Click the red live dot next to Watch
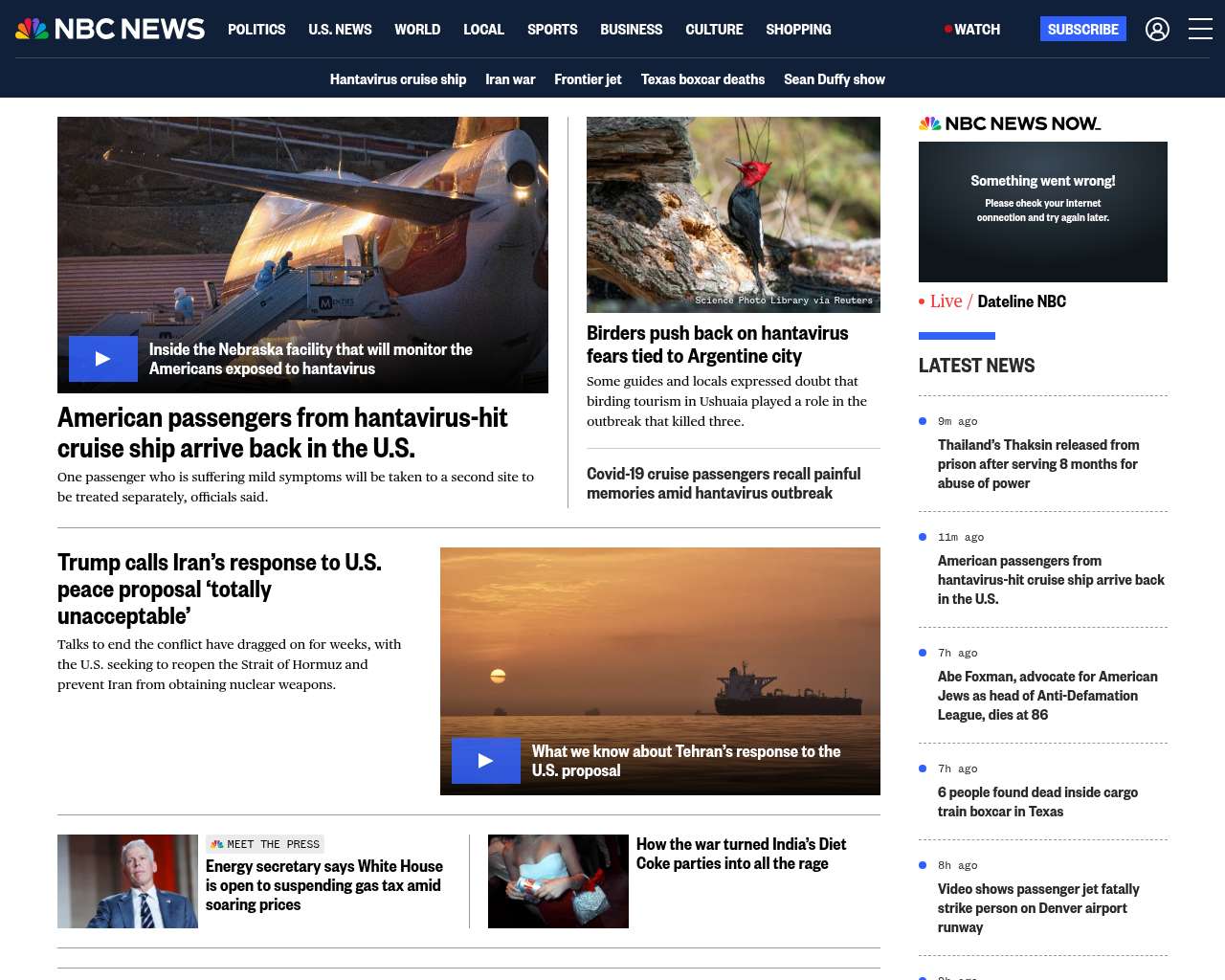The image size is (1225, 980). pos(947,30)
